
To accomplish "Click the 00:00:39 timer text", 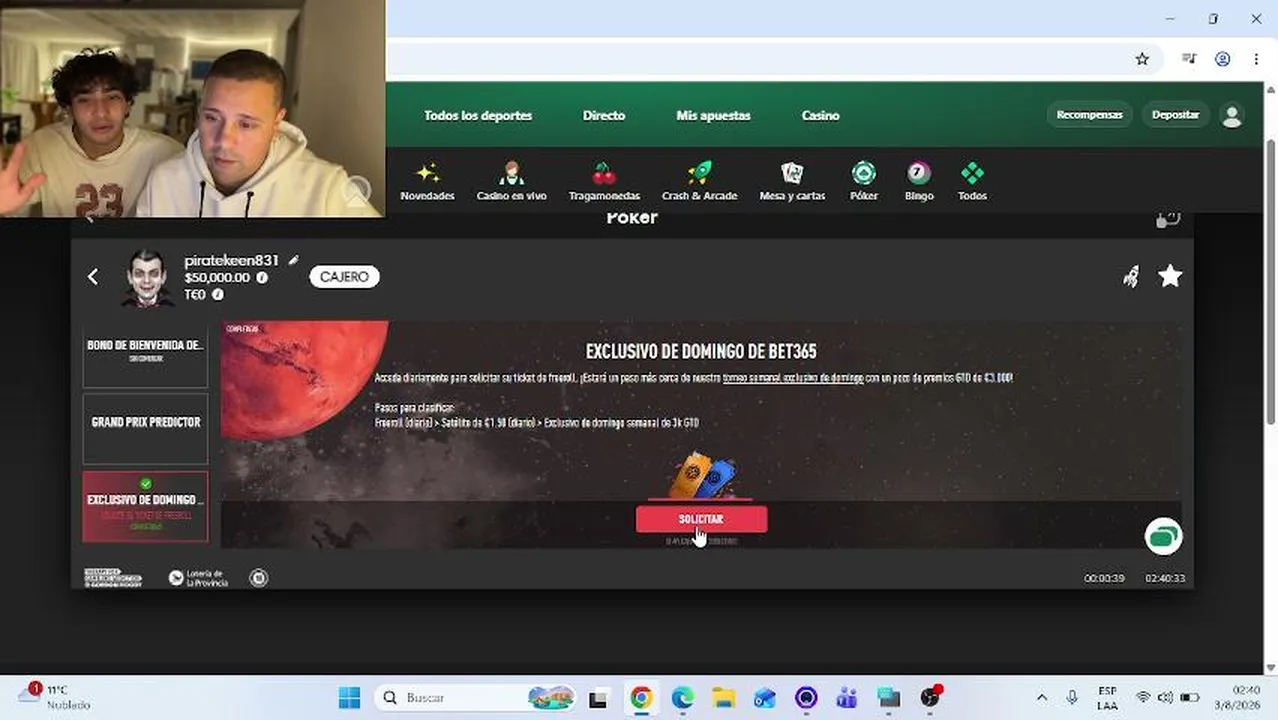I will (x=1104, y=578).
